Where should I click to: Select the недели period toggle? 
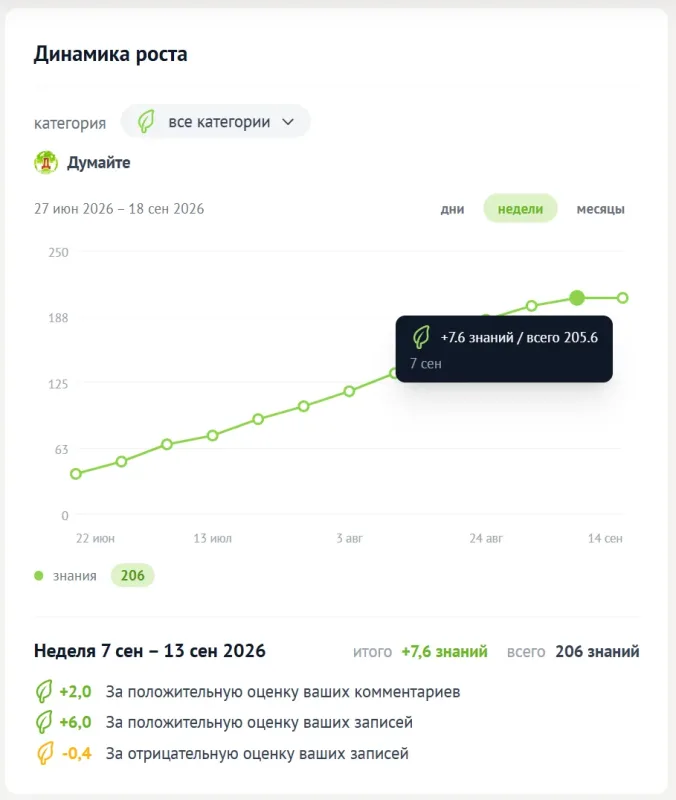tap(520, 209)
